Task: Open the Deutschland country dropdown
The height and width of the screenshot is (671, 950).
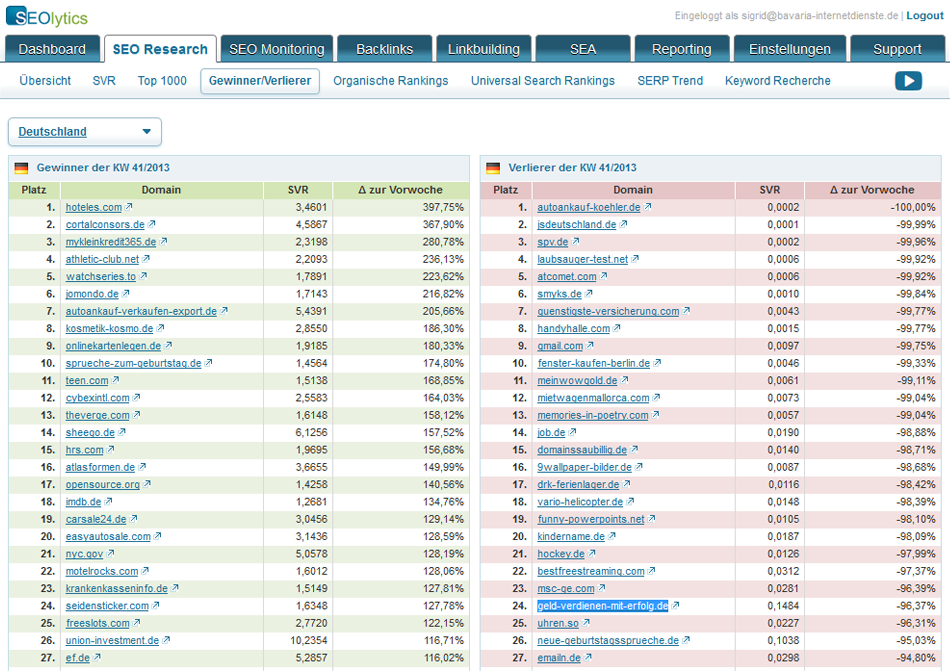Action: 85,132
